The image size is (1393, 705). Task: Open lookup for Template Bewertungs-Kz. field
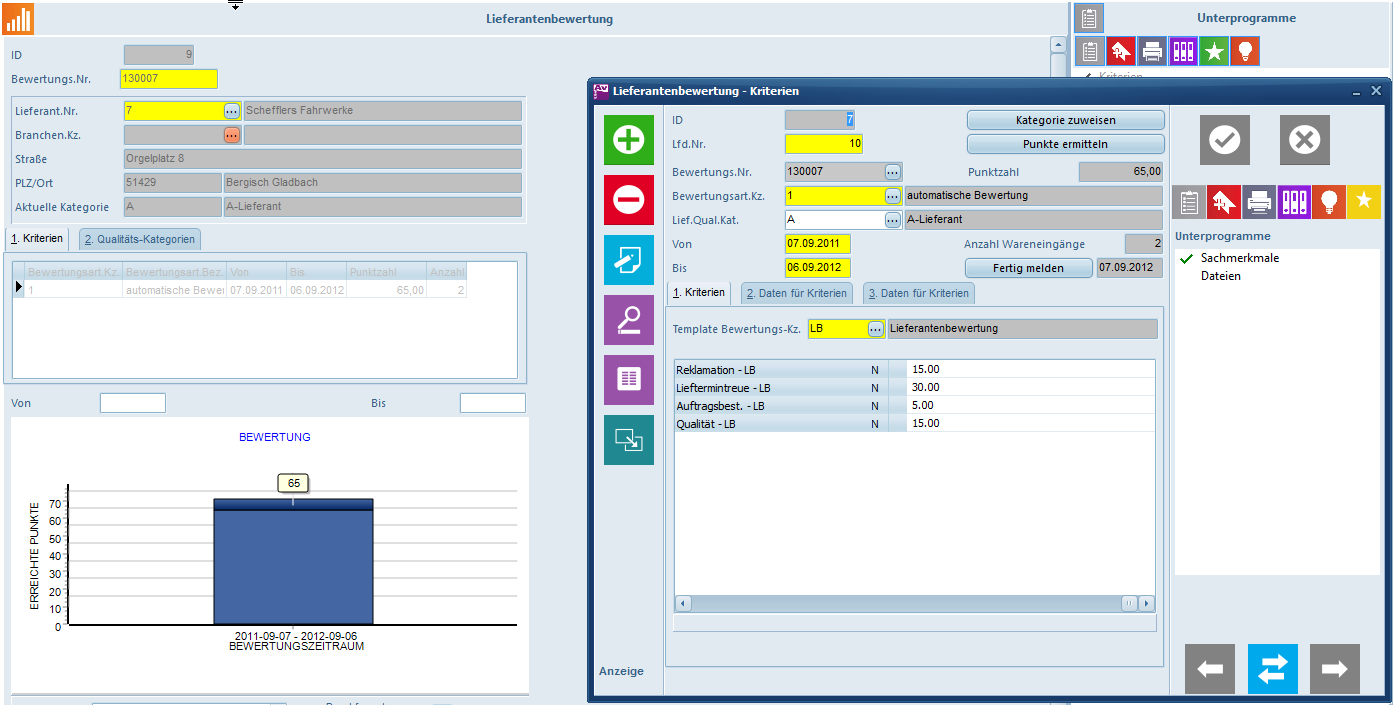click(x=875, y=329)
